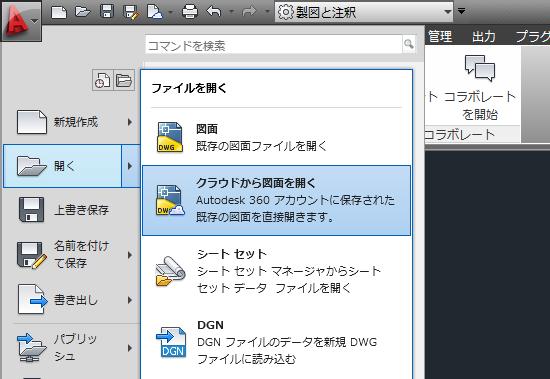
Task: Click the 書き出し export arrow icon
Action: [32, 299]
